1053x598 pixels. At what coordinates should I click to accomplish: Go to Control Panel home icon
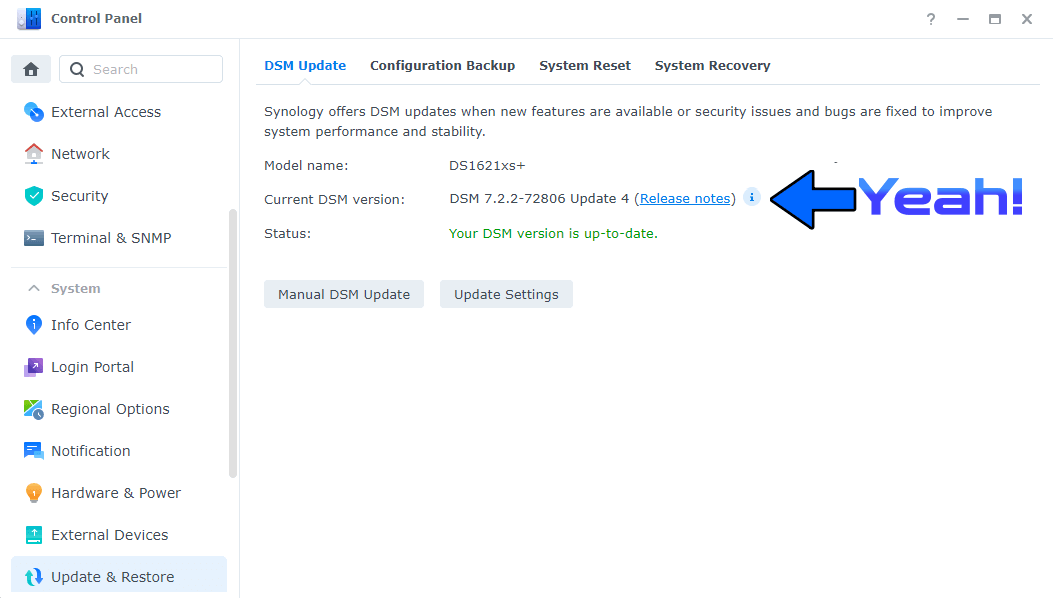[x=31, y=69]
